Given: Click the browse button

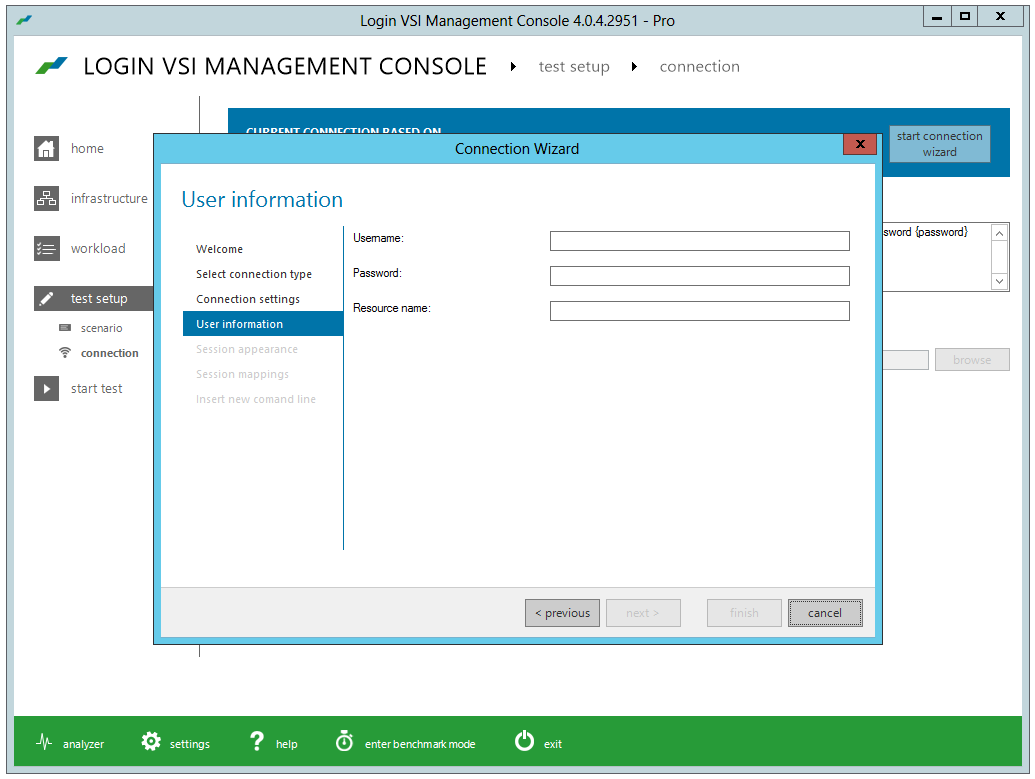Looking at the screenshot, I should point(972,360).
